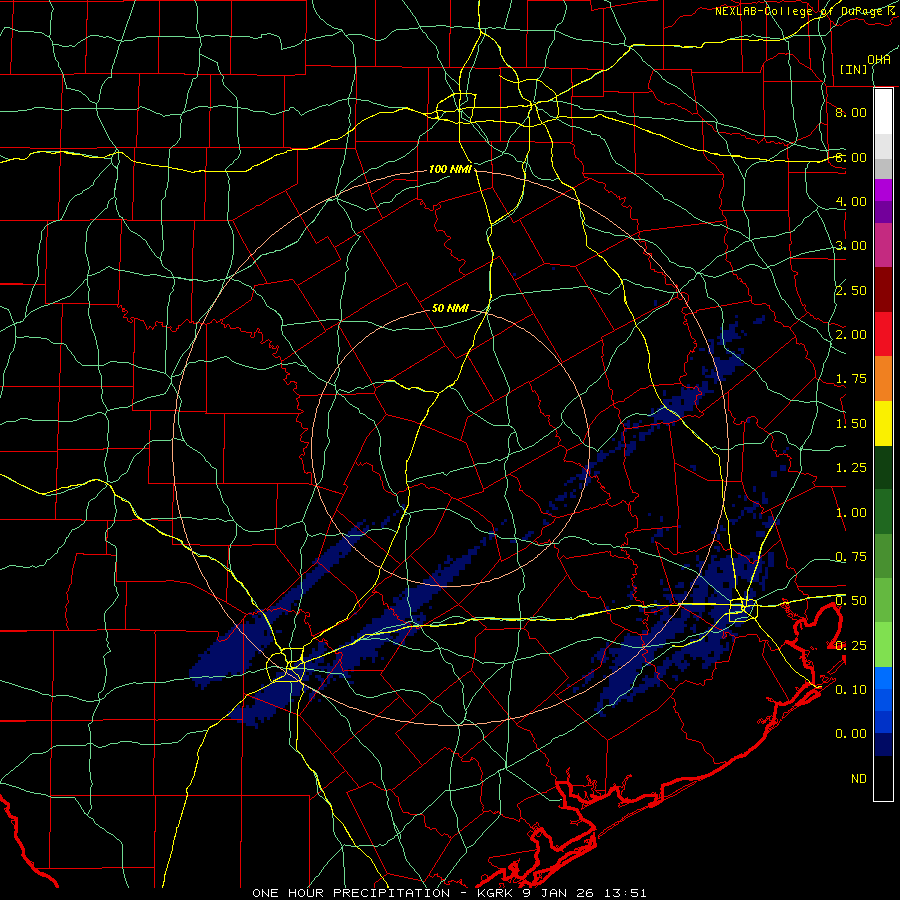Pick the light blue swatch above 0.10
The width and height of the screenshot is (900, 900).
(883, 678)
